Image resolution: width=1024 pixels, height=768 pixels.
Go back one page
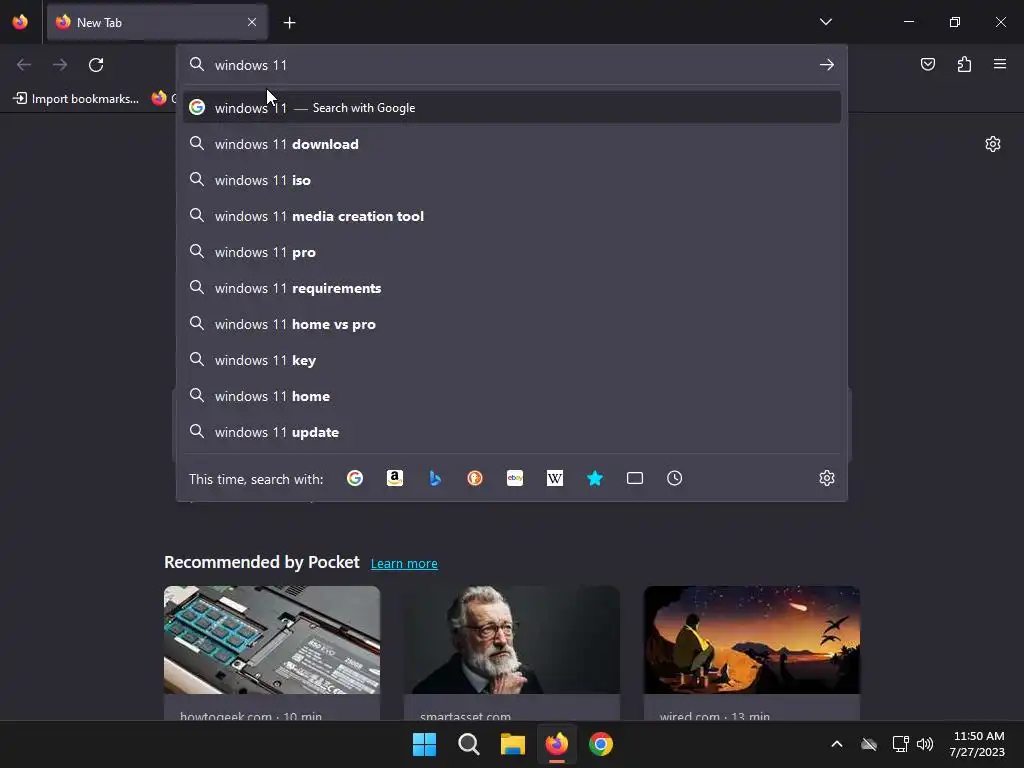[x=24, y=65]
